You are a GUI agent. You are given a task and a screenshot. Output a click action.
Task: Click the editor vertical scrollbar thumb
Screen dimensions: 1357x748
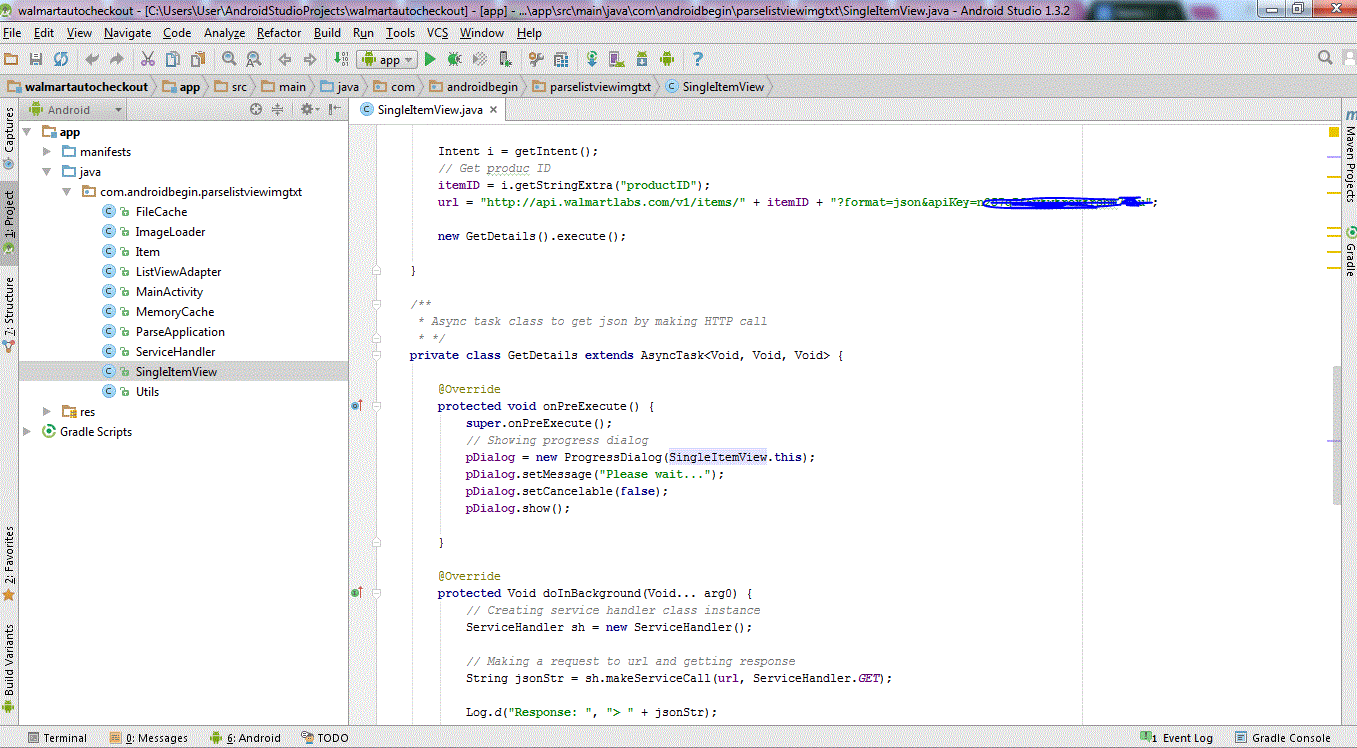coord(1335,435)
